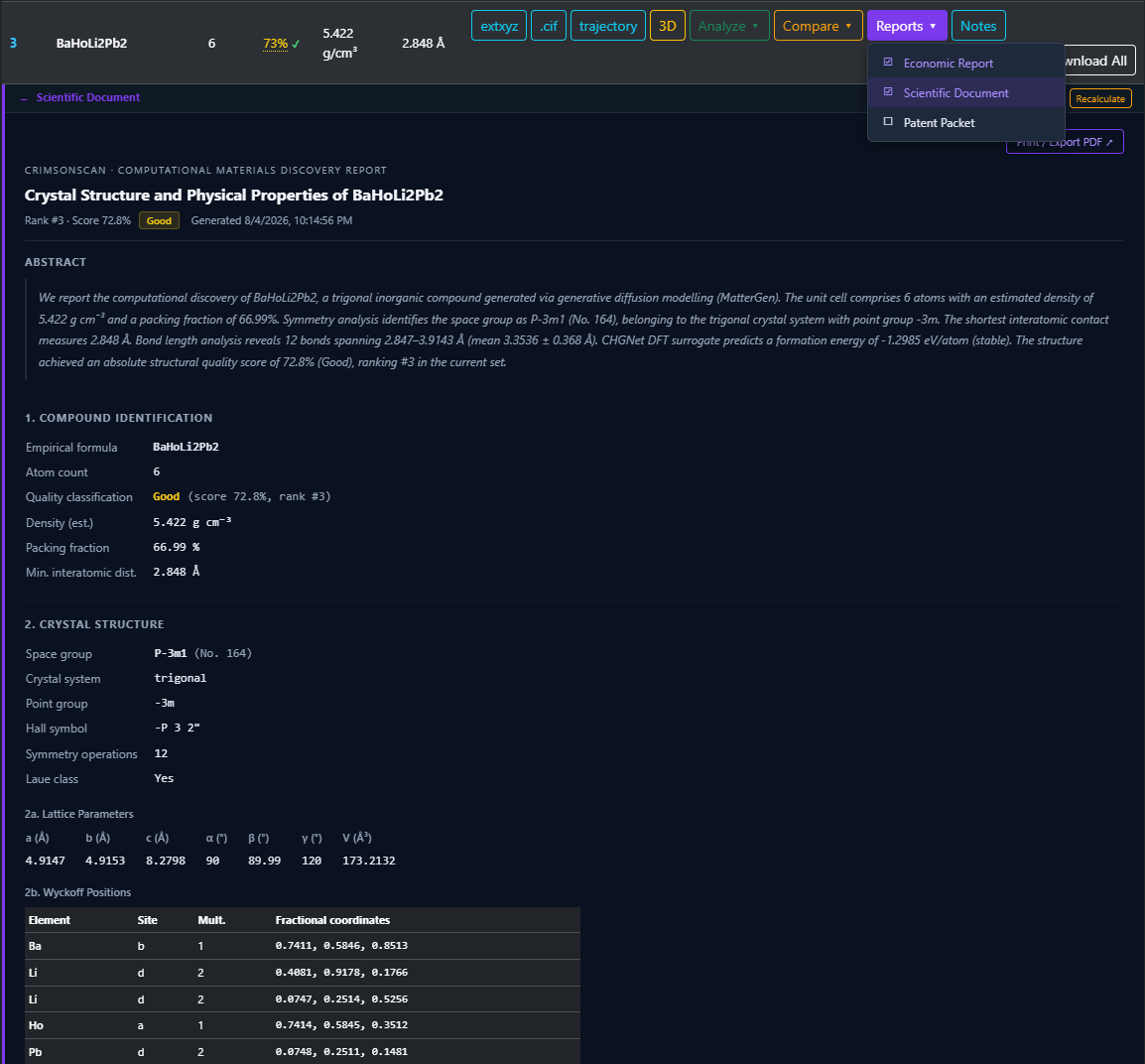
Task: Toggle the Scientific Document checkbox
Action: click(x=888, y=92)
